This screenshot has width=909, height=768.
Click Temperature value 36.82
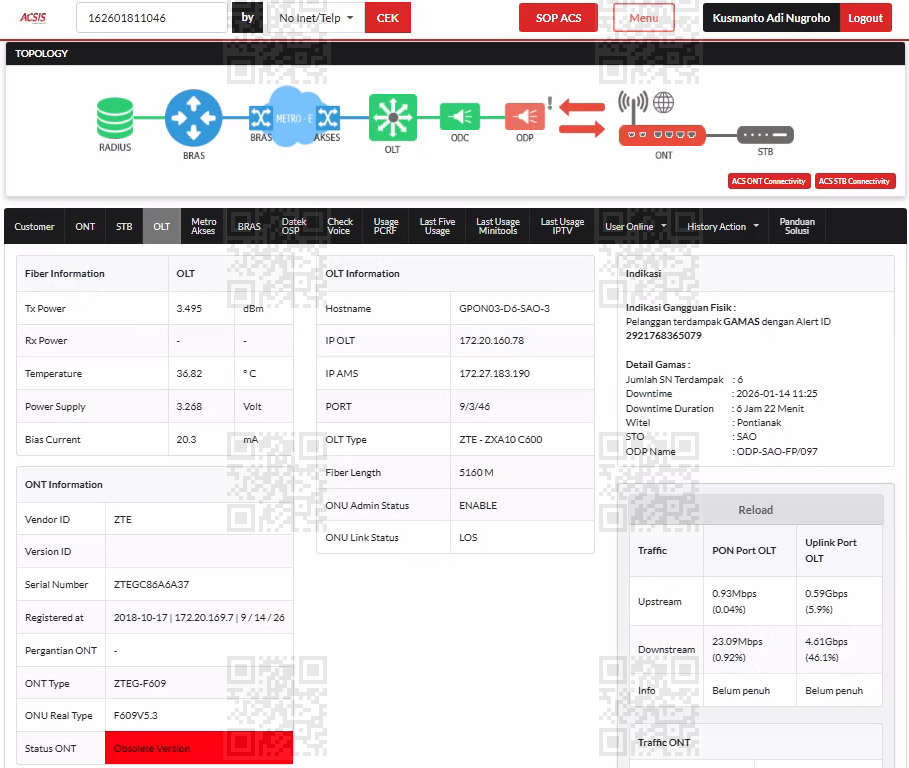tap(189, 374)
